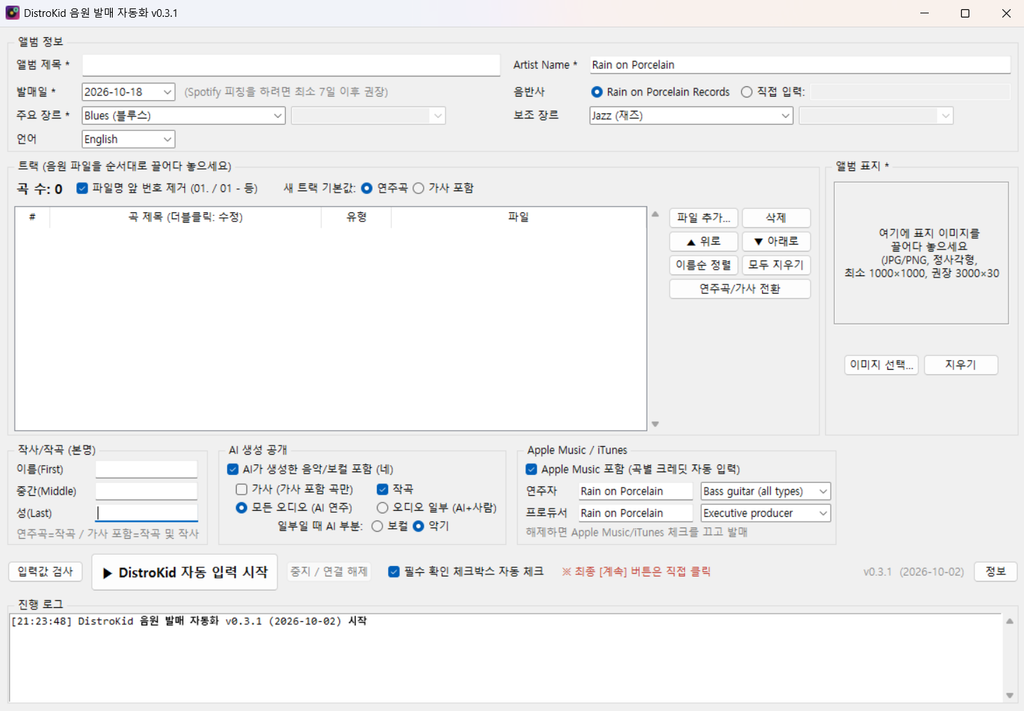The image size is (1024, 711).
Task: Click the 이름순 정렬 button
Action: (x=703, y=265)
